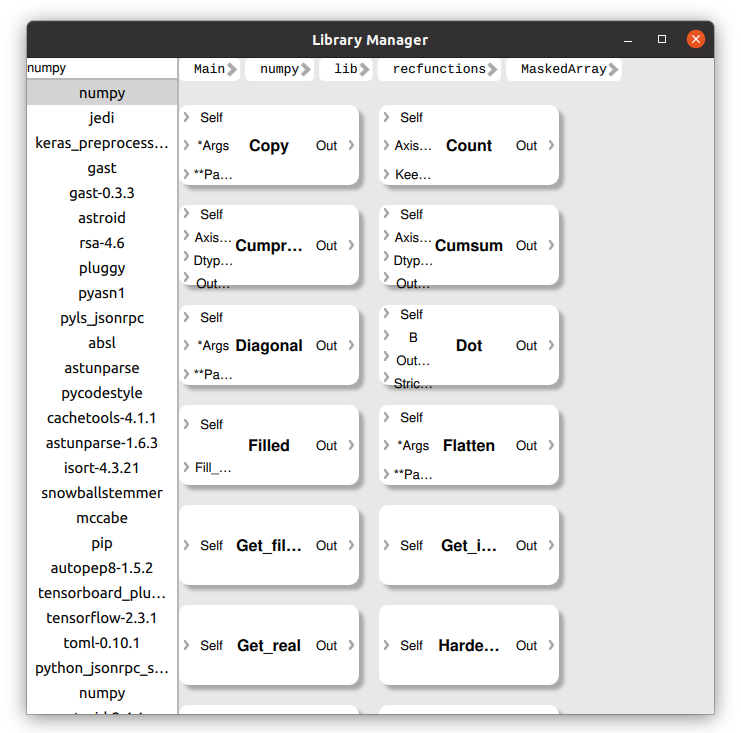Click the Filled Fill_... input arrow
Screen dimensions: 741x733
187,467
